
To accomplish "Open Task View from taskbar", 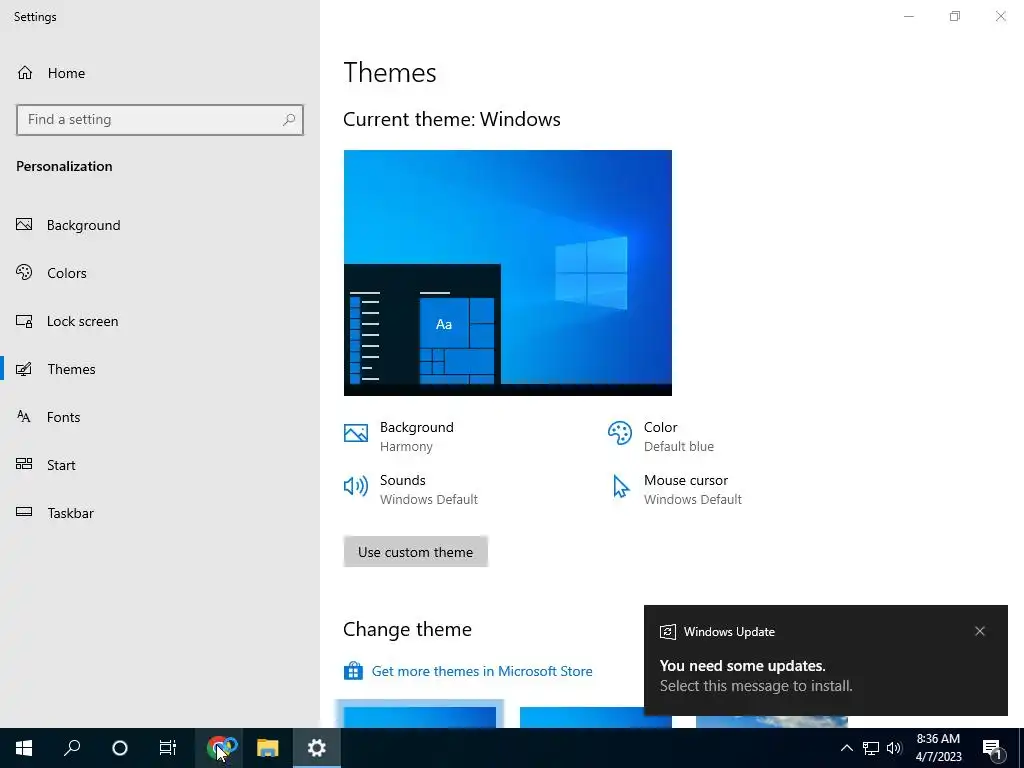I will coord(168,748).
